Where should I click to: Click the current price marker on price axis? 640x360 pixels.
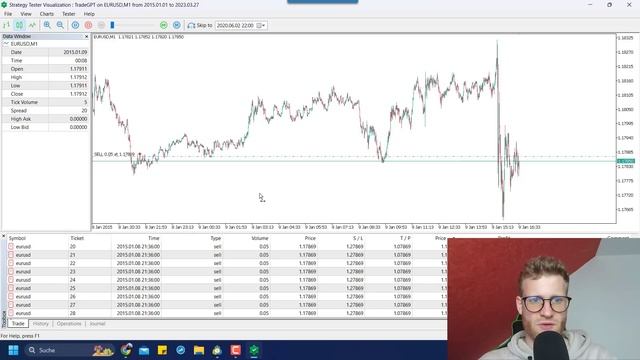pyautogui.click(x=626, y=161)
